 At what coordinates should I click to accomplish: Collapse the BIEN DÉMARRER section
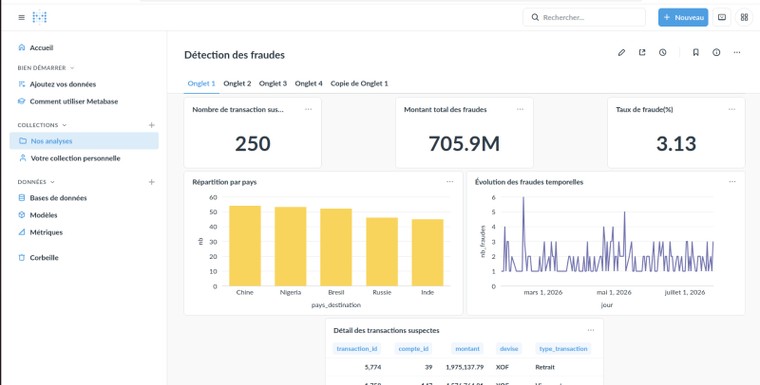coord(72,68)
